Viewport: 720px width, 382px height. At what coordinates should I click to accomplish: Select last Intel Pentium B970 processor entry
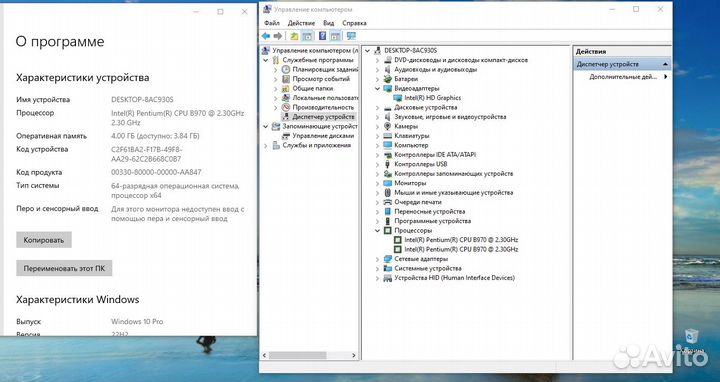coord(461,249)
